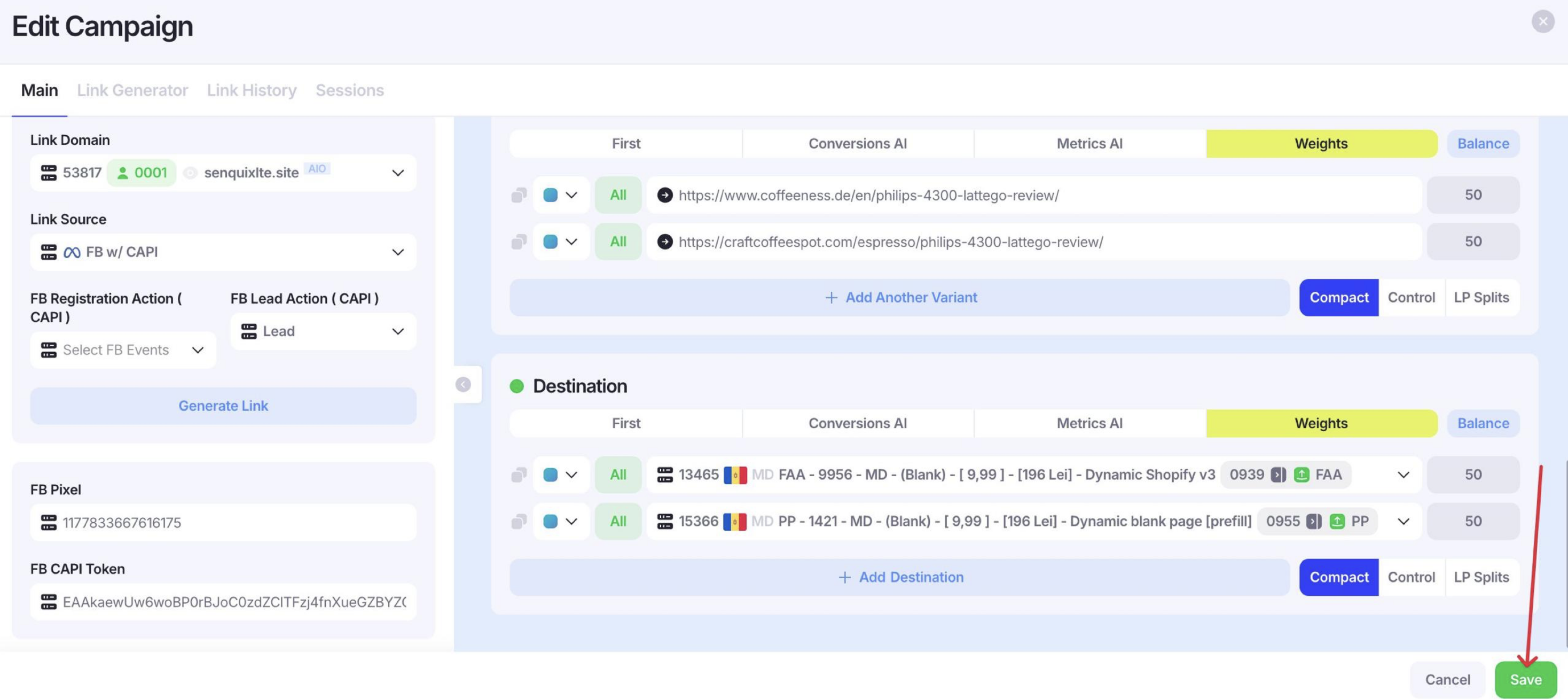
Task: Click All filter on PP - 1421 row
Action: (618, 522)
